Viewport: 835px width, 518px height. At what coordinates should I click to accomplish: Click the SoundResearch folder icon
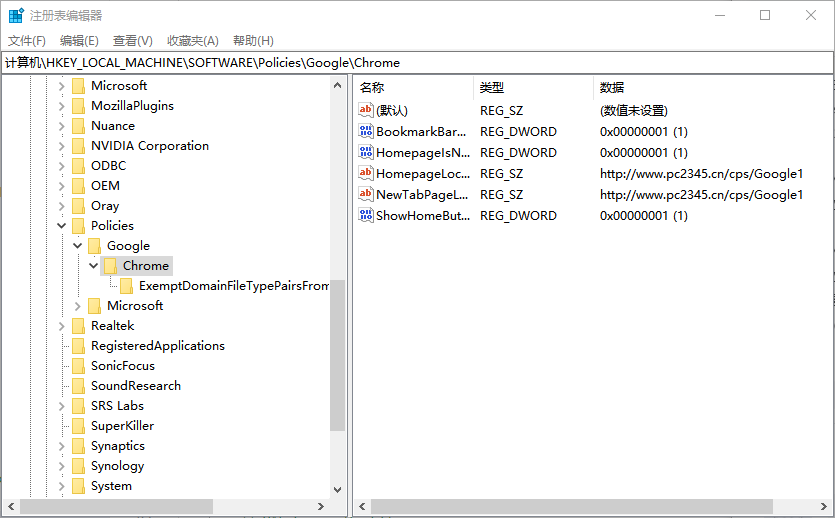(x=78, y=386)
